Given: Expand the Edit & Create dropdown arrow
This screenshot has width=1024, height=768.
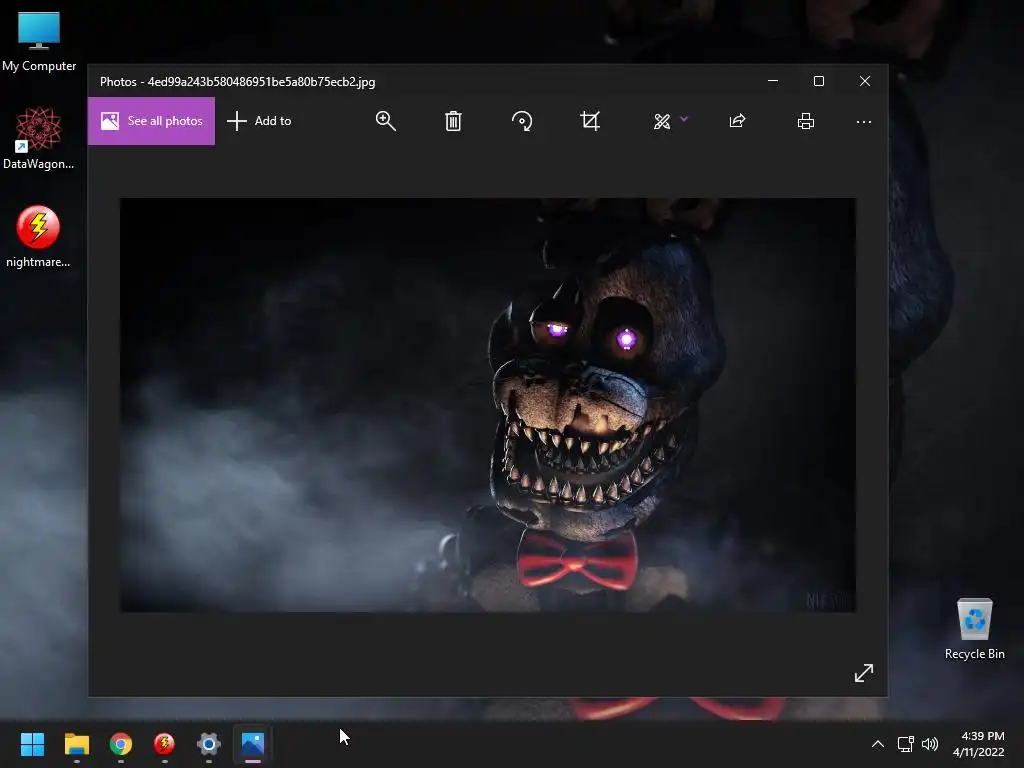Looking at the screenshot, I should (x=684, y=119).
